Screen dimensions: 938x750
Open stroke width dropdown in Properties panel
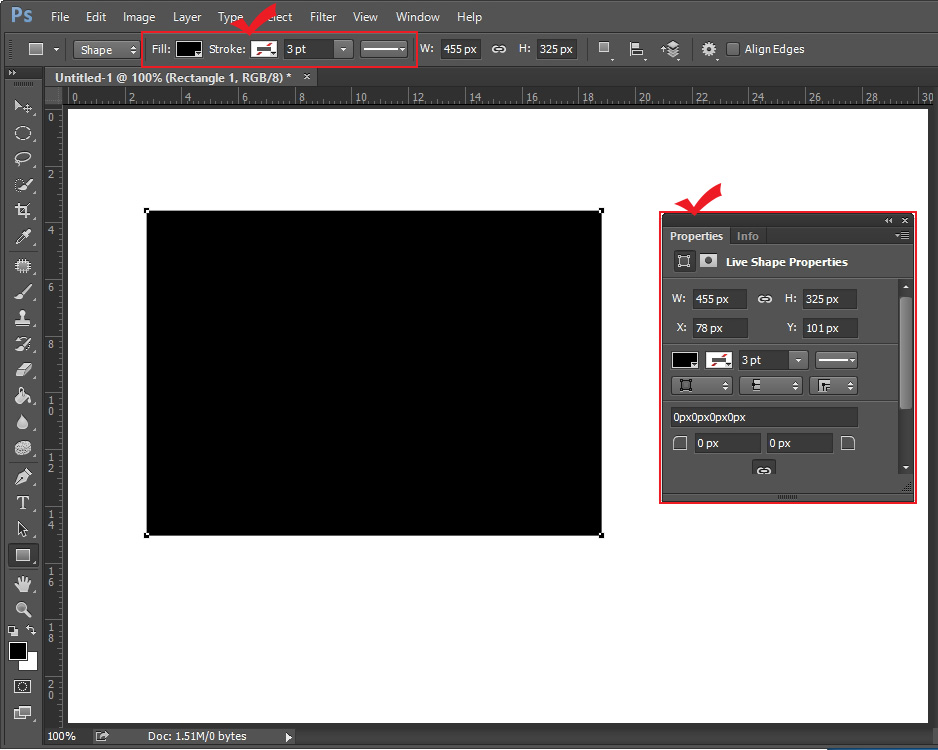(x=798, y=360)
